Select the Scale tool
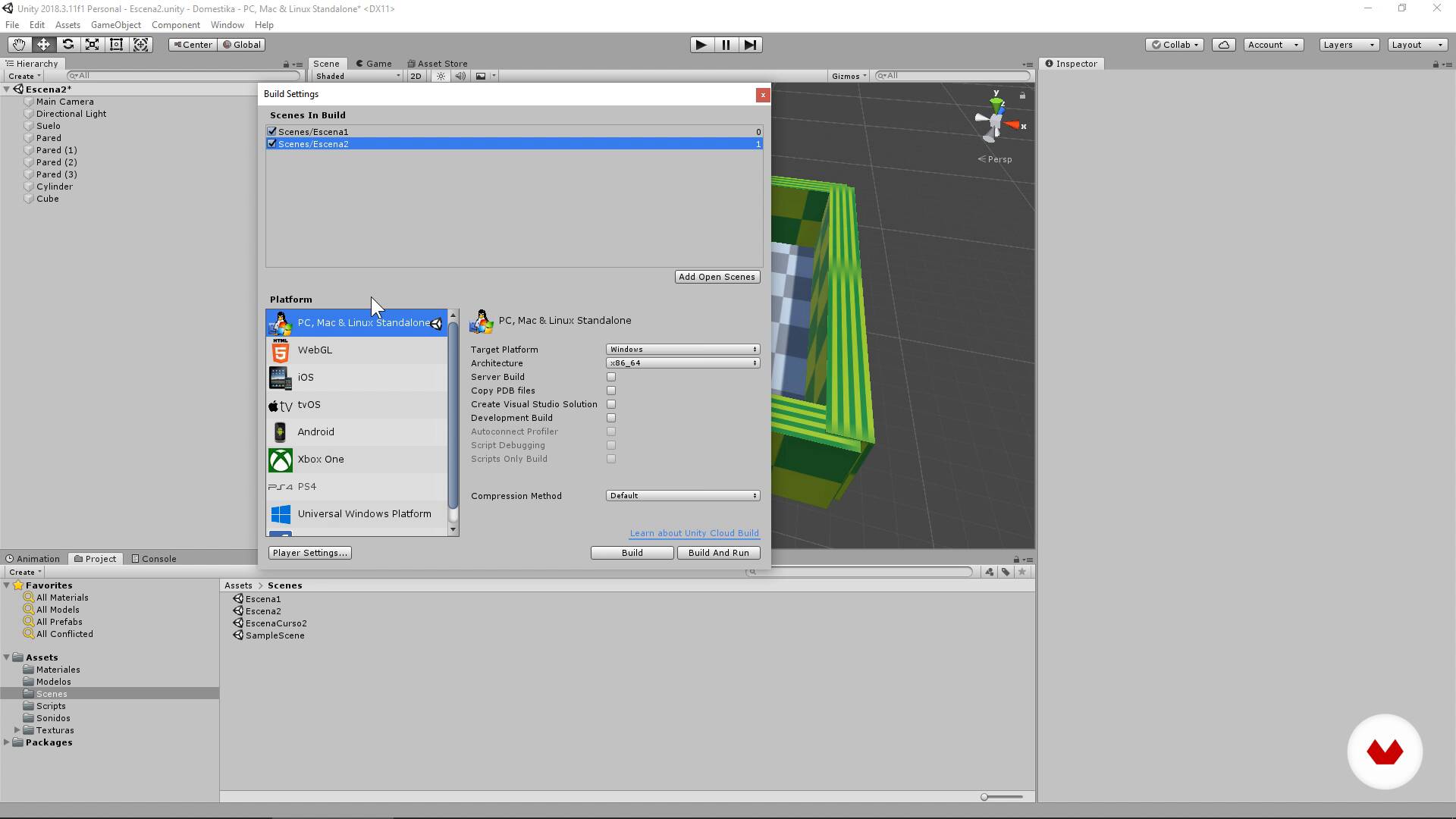 click(x=92, y=45)
